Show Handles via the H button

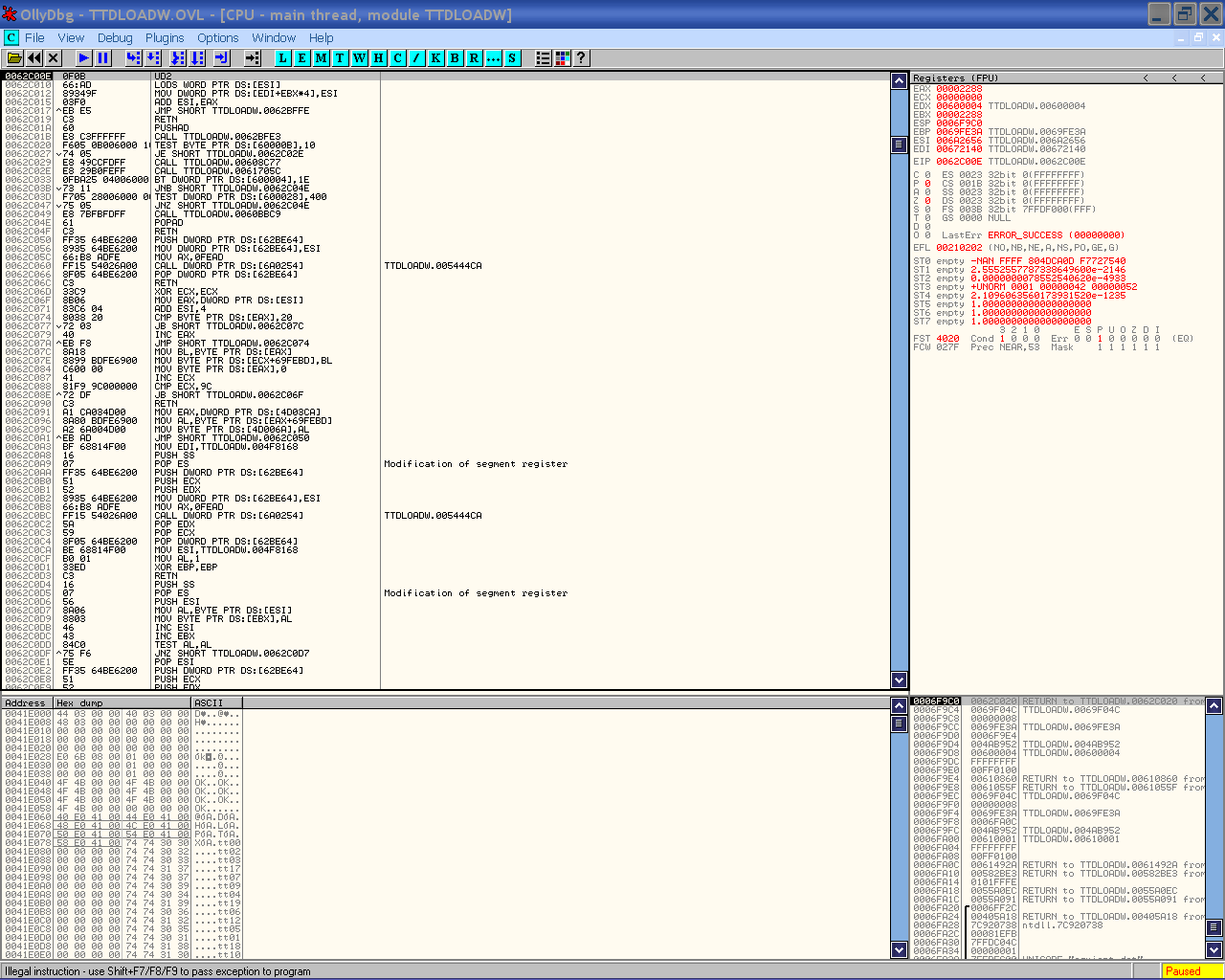378,58
